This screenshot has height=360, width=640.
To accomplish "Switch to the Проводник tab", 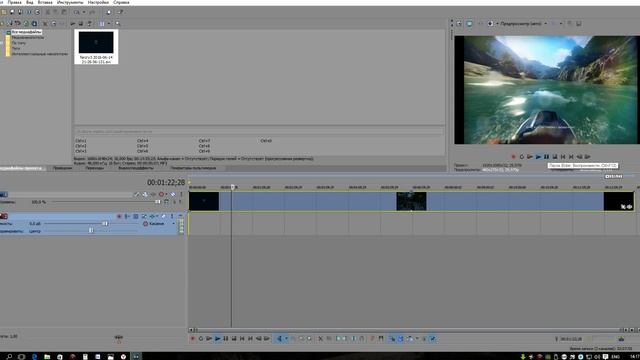I will click(62, 168).
